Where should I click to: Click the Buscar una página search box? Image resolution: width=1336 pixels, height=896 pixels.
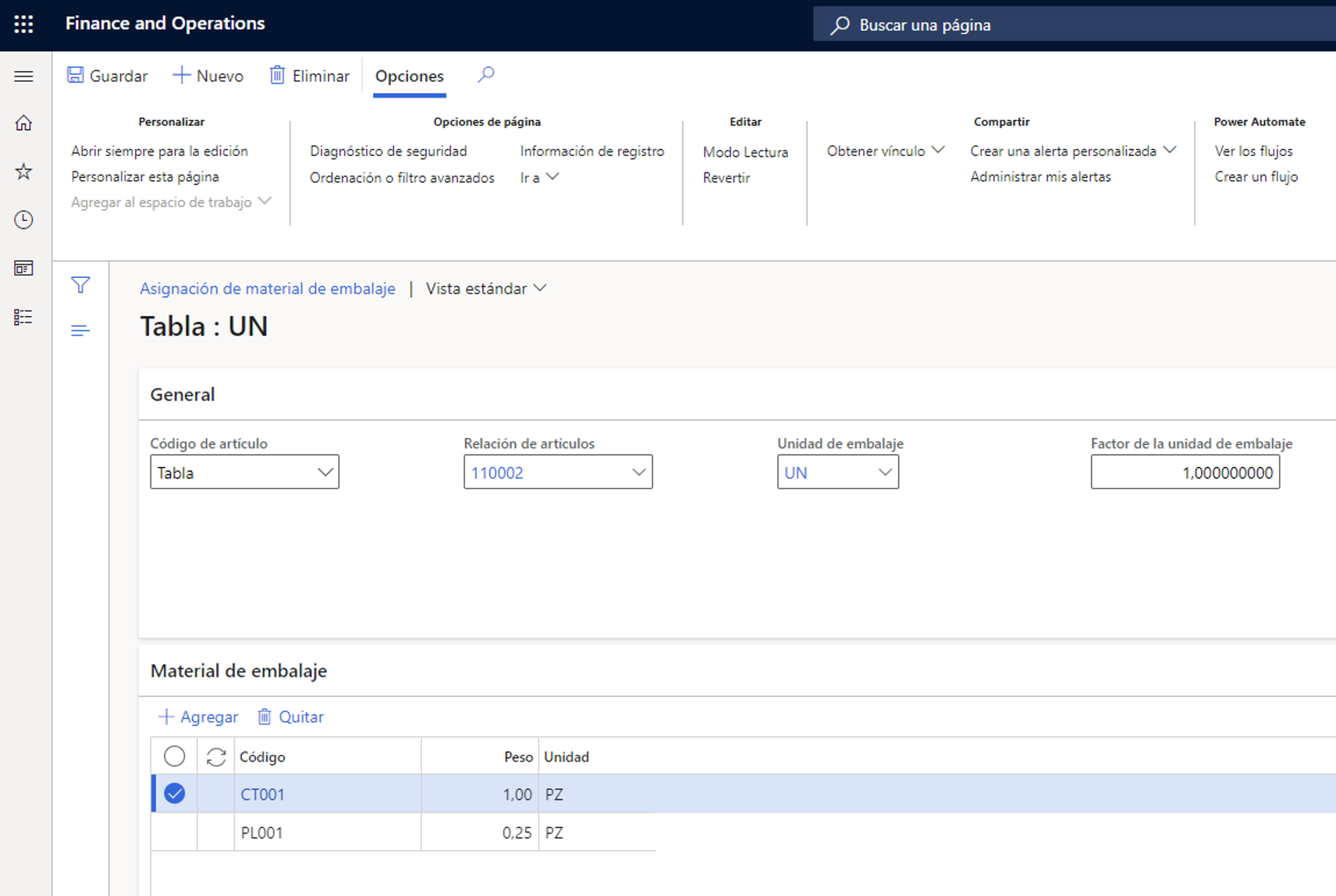click(1075, 25)
